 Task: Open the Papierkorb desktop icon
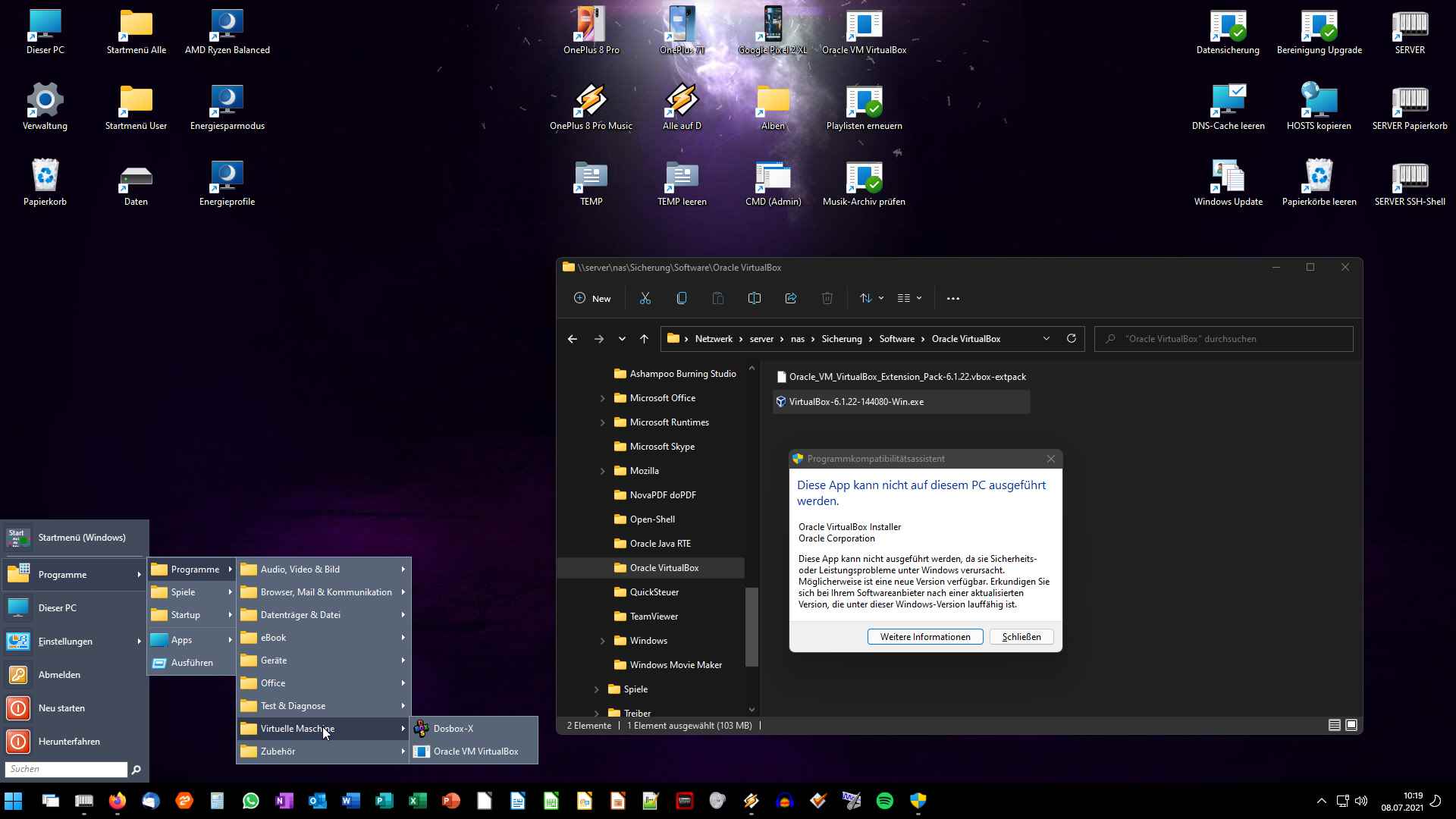[45, 182]
